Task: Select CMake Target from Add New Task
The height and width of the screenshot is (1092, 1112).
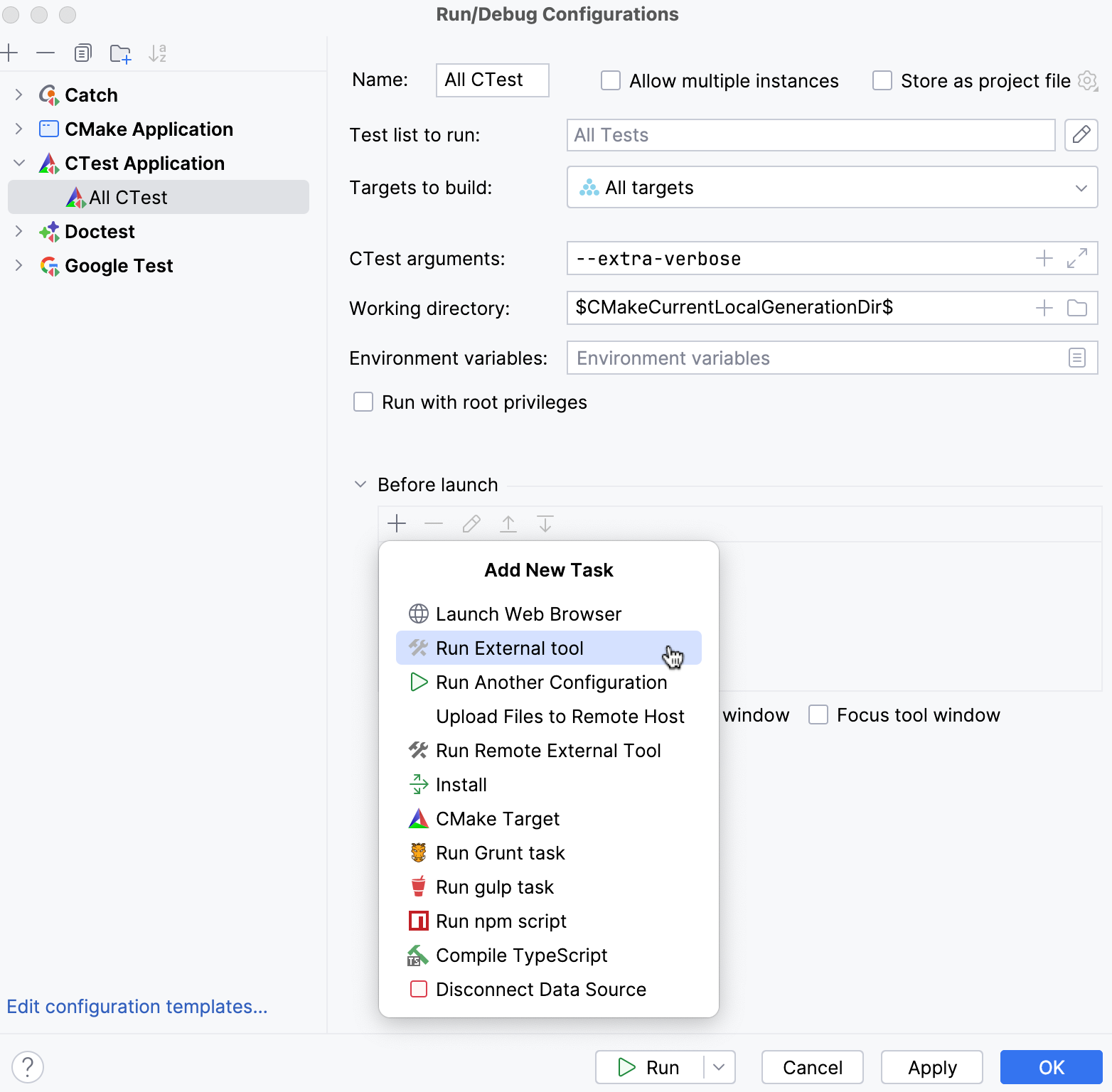Action: point(497,818)
